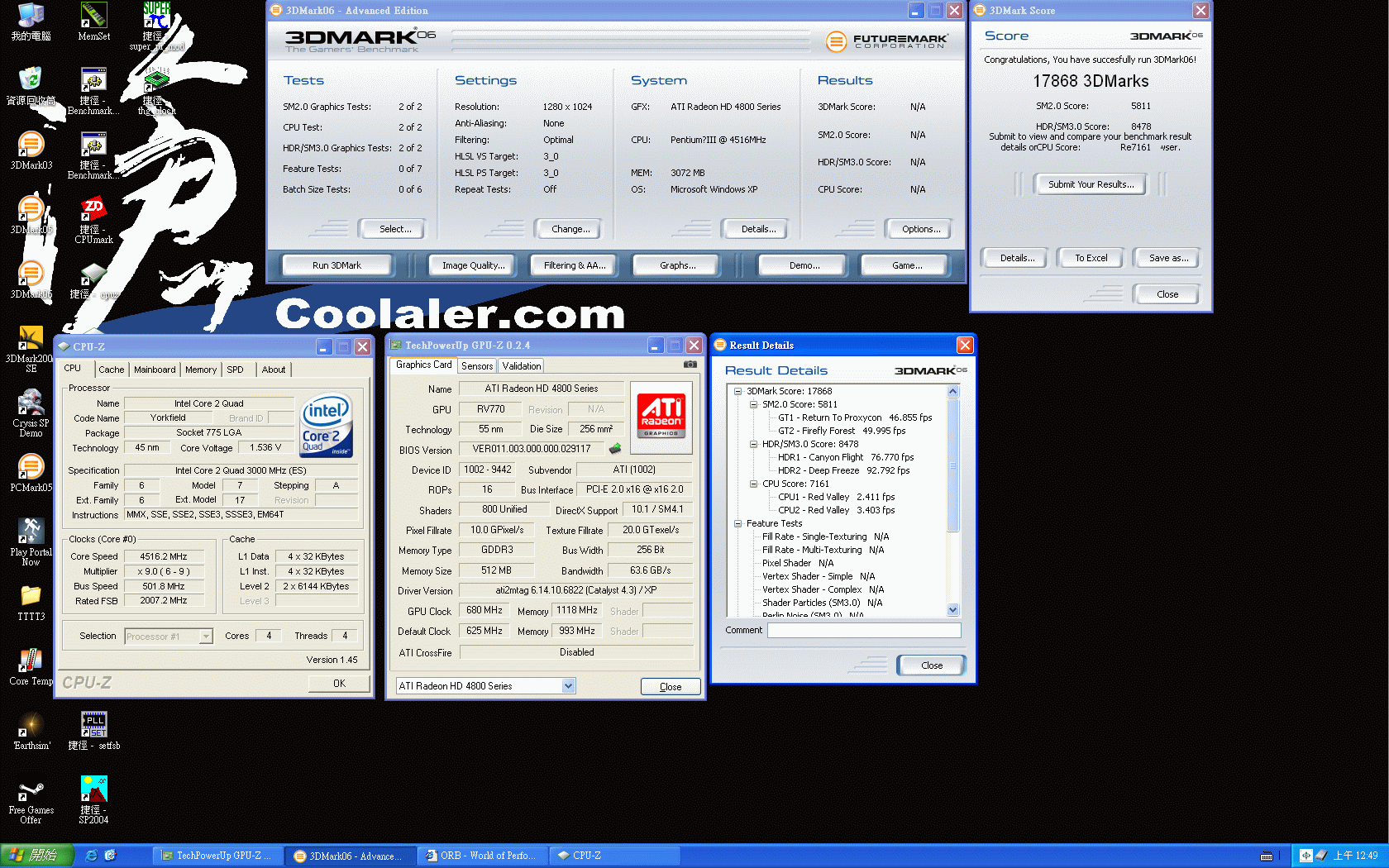Open the cpuz desktop shortcut

point(93,281)
